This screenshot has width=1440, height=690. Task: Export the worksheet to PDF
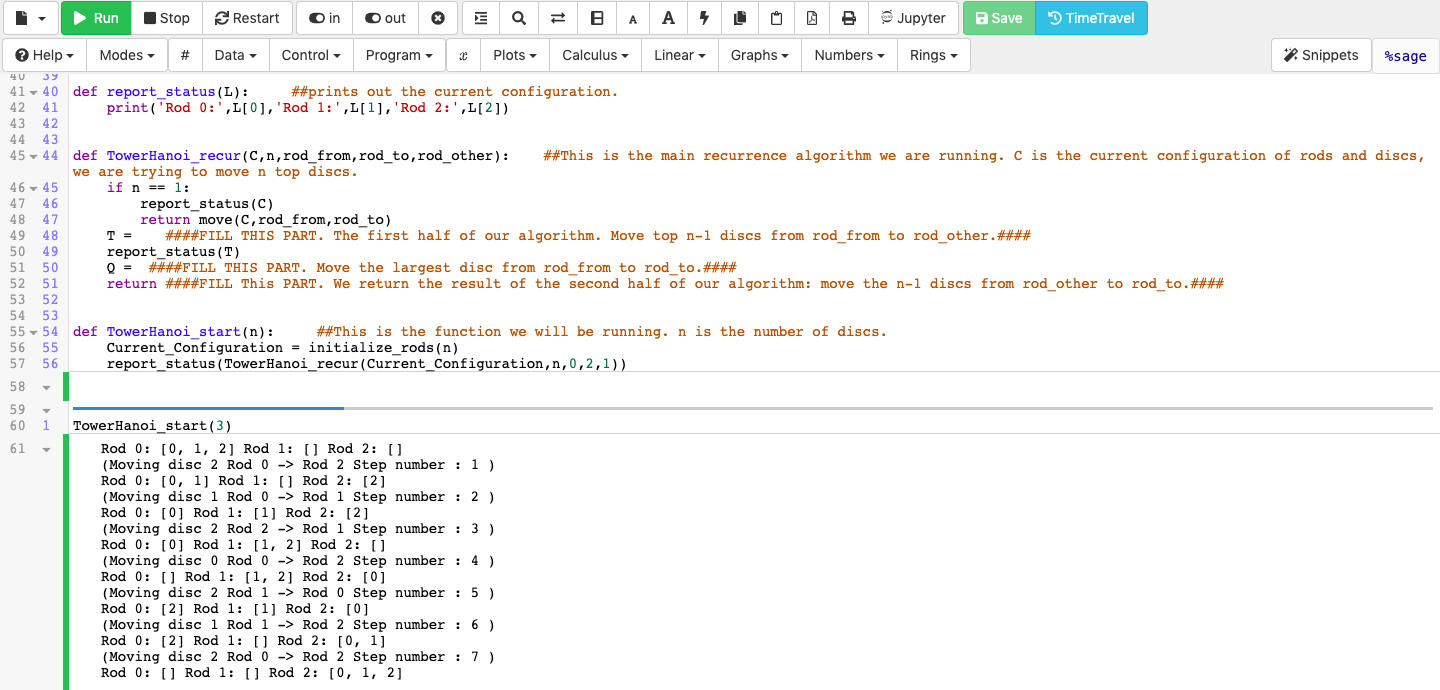pyautogui.click(x=812, y=17)
